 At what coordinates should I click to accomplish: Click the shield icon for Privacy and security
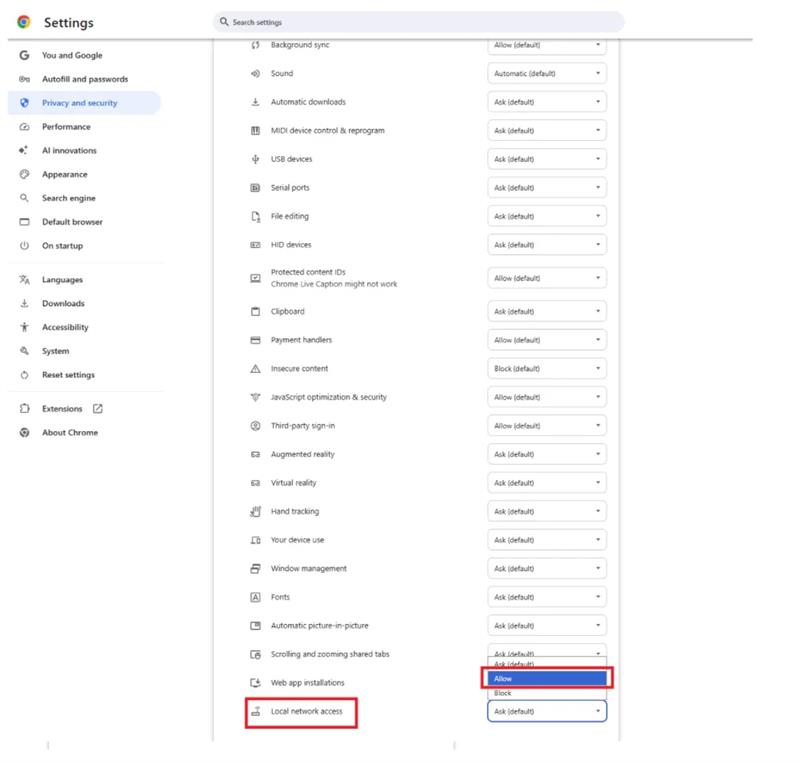(x=24, y=103)
